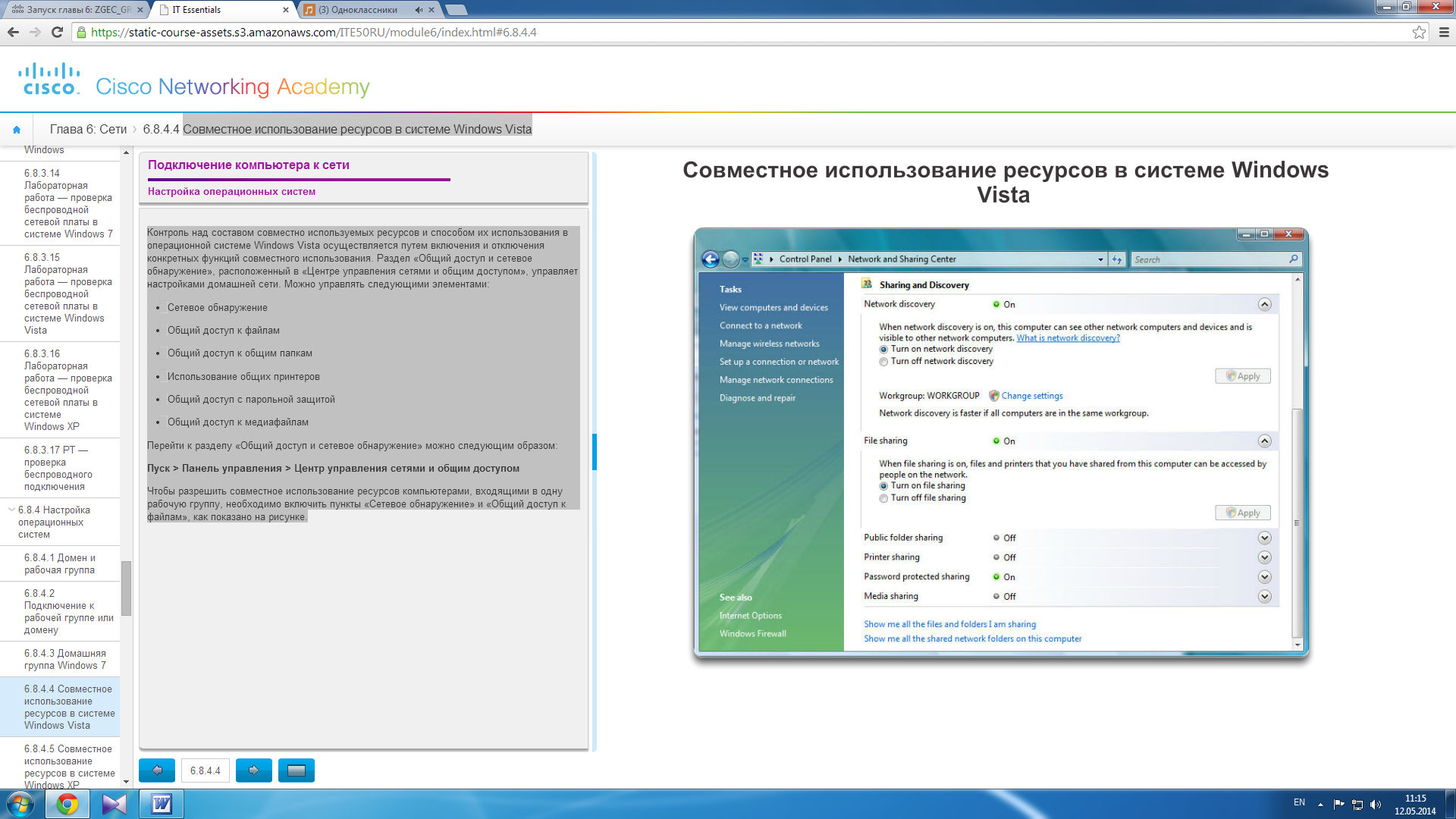Click the back button in Vista window
Viewport: 1456px width, 819px height.
(x=711, y=259)
